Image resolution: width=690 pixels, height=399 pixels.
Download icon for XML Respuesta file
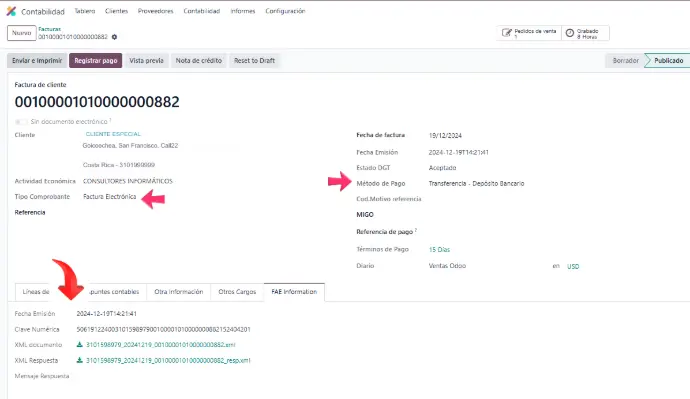80,360
